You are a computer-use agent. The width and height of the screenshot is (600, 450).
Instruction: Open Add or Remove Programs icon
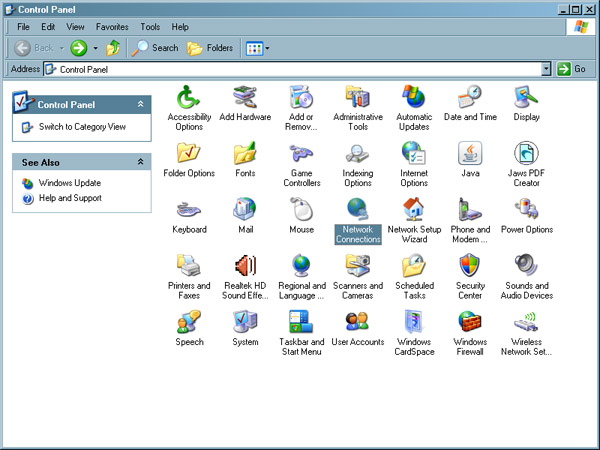[x=301, y=108]
